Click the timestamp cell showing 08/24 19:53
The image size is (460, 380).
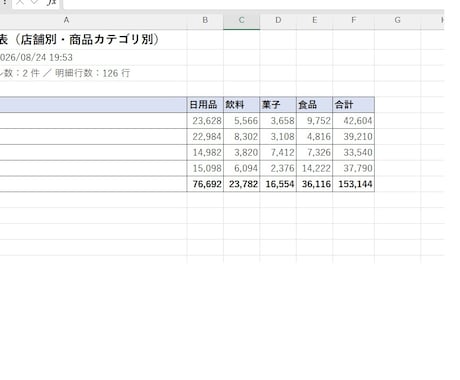[x=93, y=57]
